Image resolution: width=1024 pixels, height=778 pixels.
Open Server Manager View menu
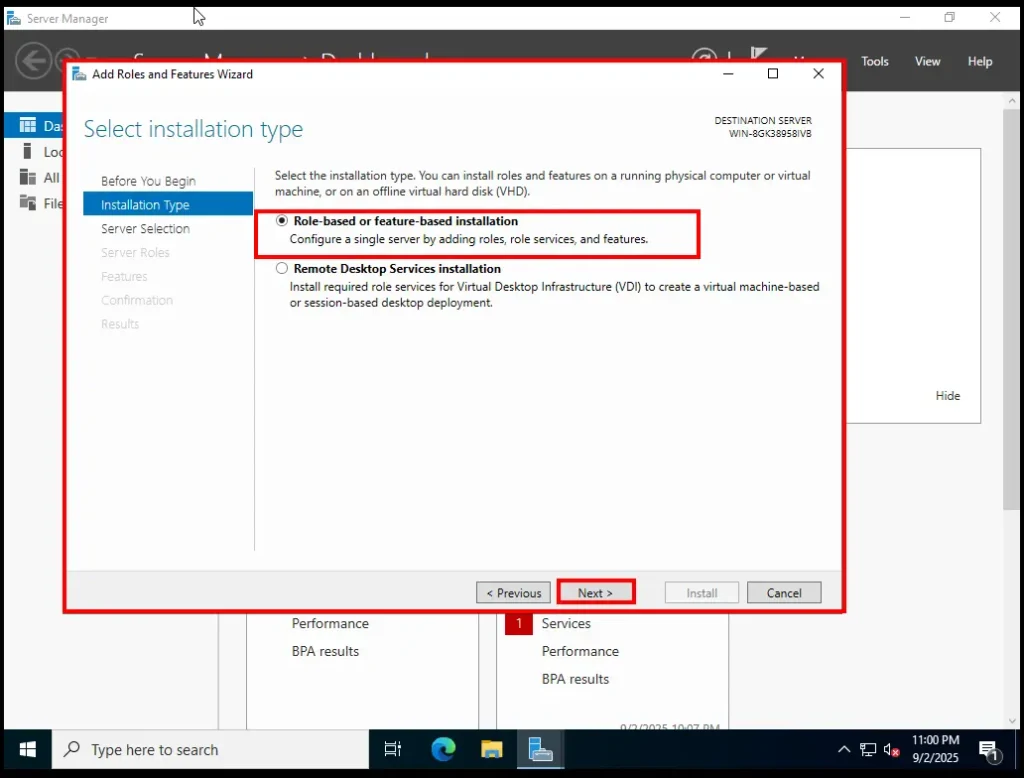(927, 61)
